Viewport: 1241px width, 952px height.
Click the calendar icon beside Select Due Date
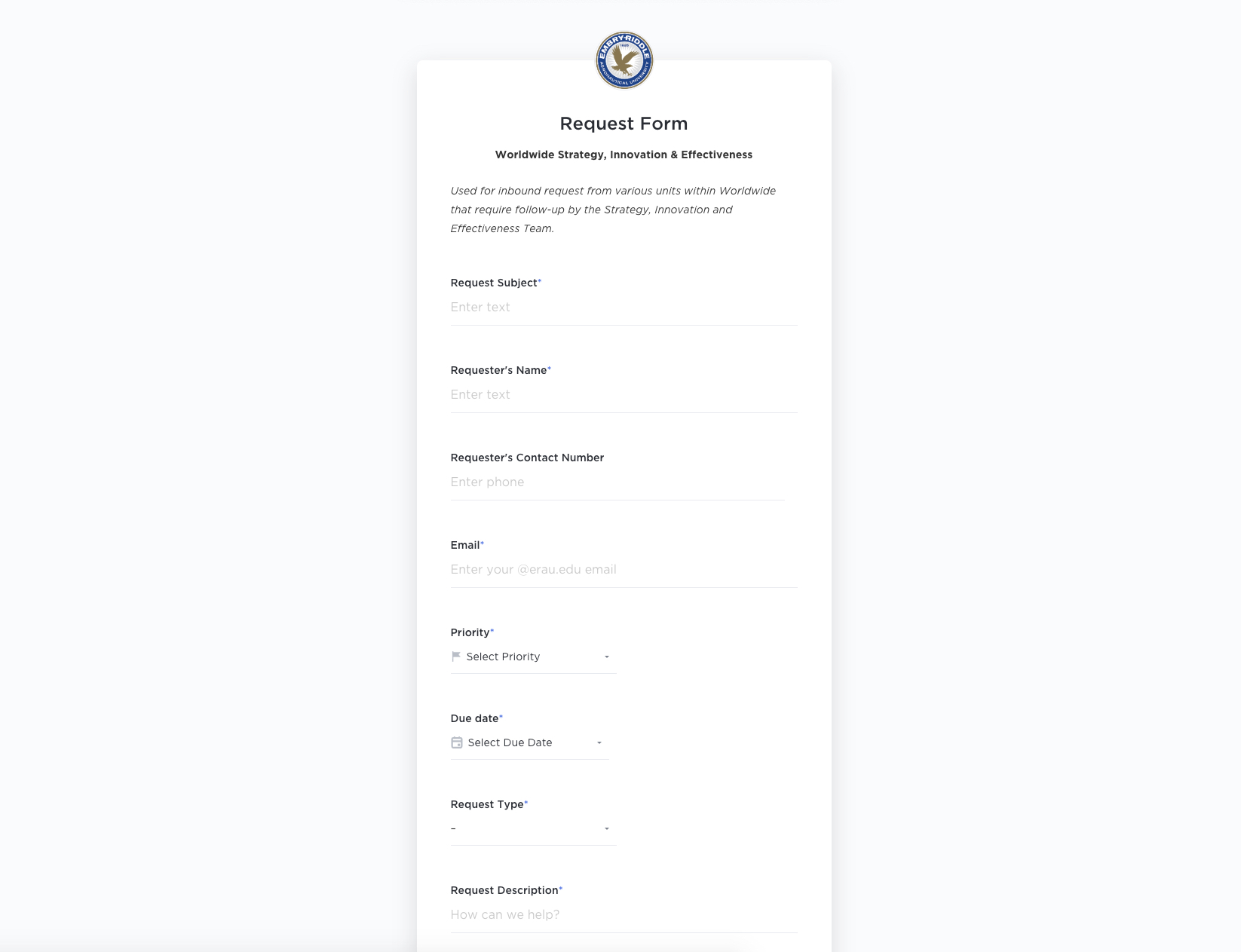pyautogui.click(x=456, y=742)
